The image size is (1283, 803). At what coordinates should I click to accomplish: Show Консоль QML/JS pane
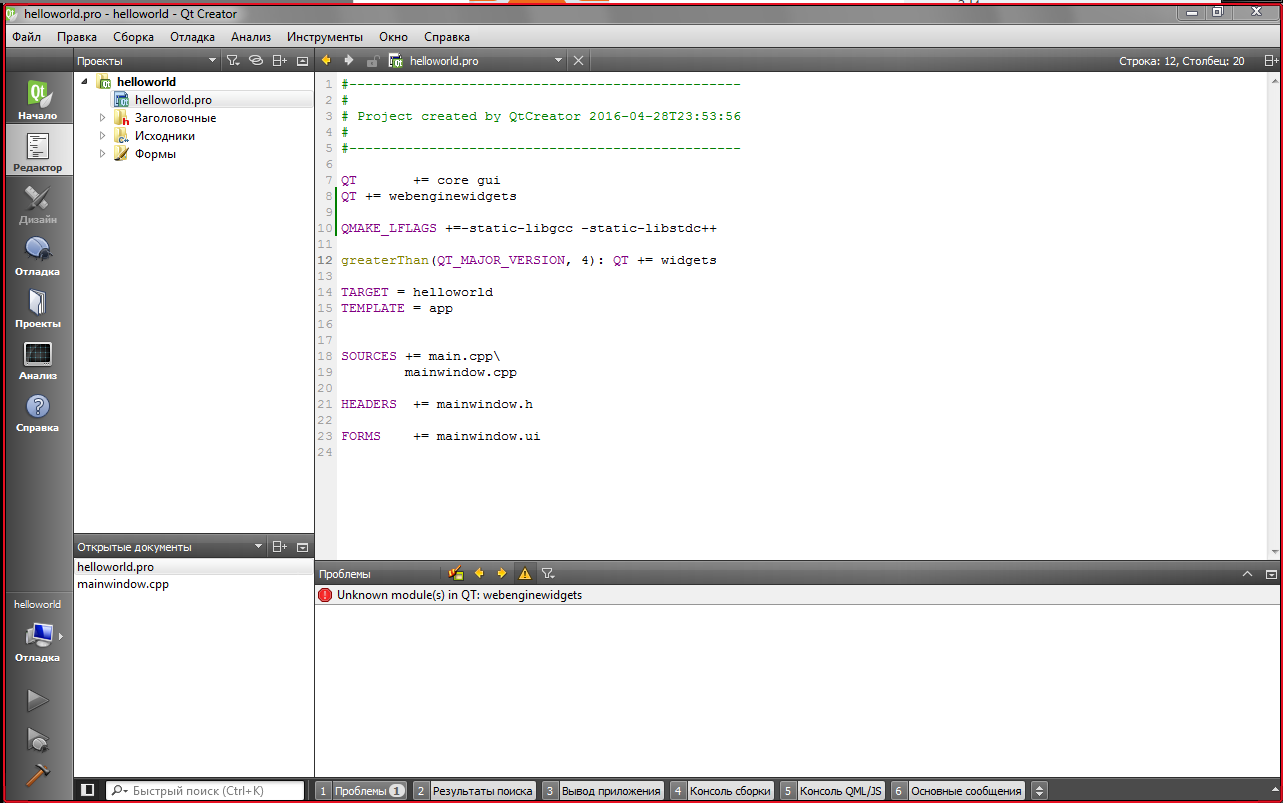coord(833,790)
